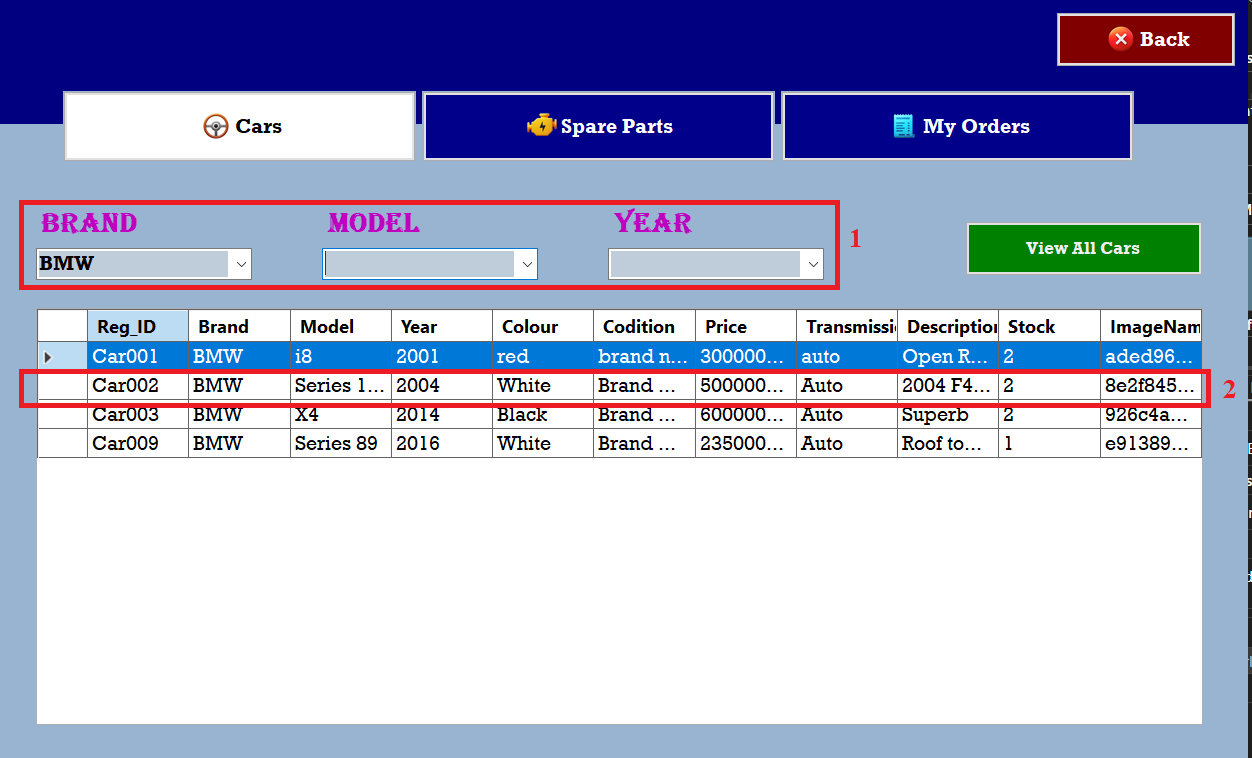Click the Brand combo box showing BMW
The height and width of the screenshot is (758, 1252).
point(144,264)
